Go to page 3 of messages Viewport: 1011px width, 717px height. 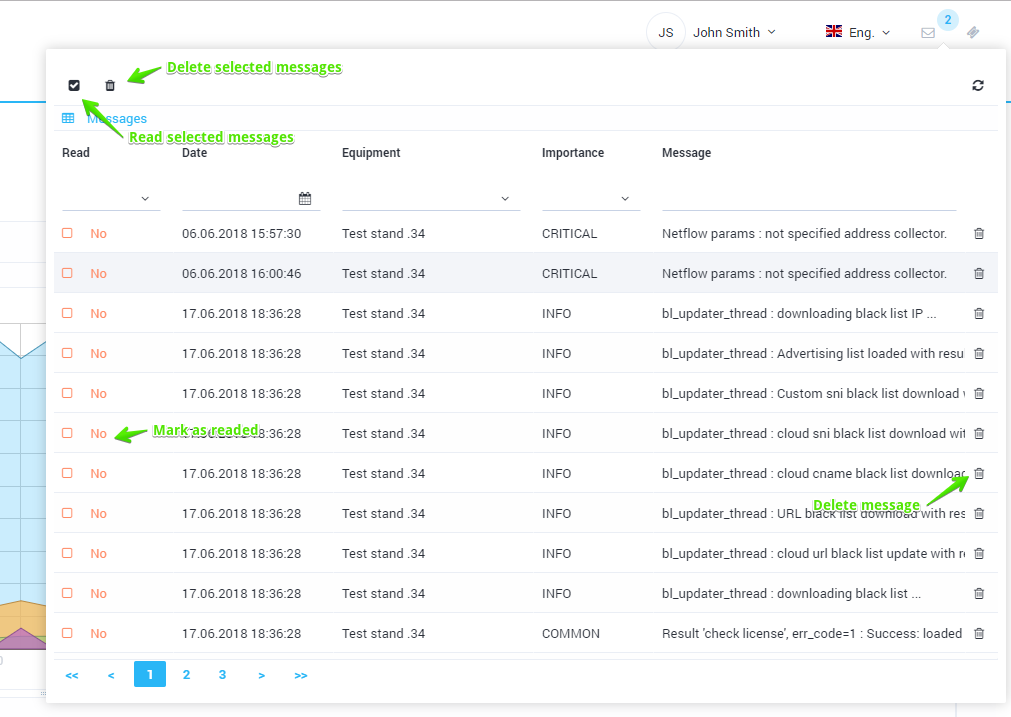[222, 675]
